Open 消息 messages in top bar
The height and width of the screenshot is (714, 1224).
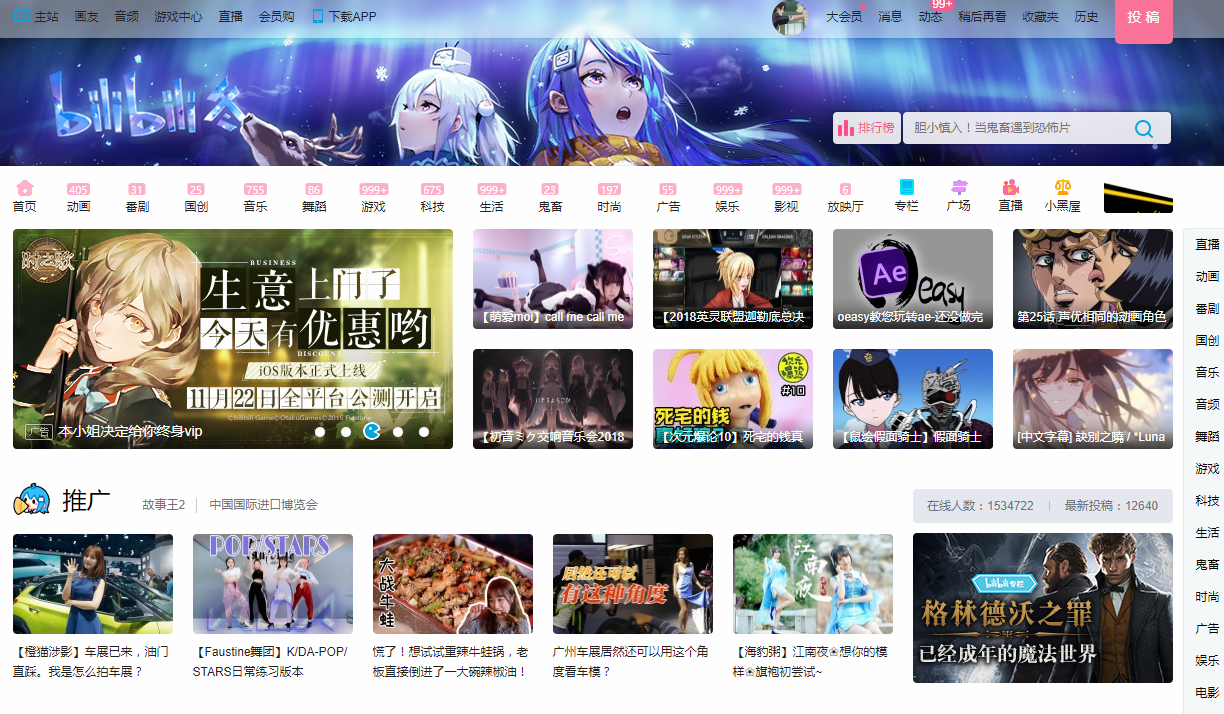coord(890,17)
